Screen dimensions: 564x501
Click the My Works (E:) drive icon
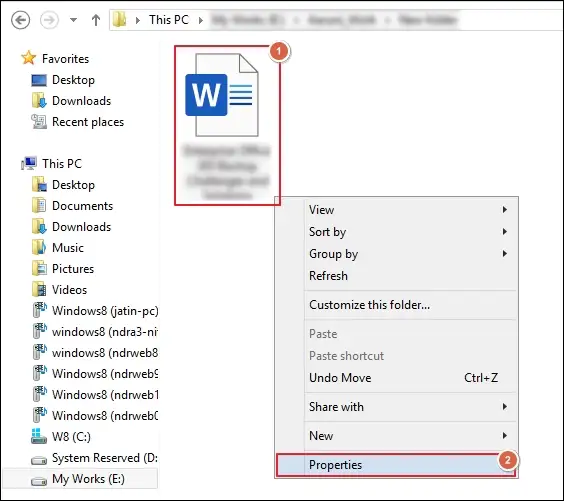click(39, 481)
